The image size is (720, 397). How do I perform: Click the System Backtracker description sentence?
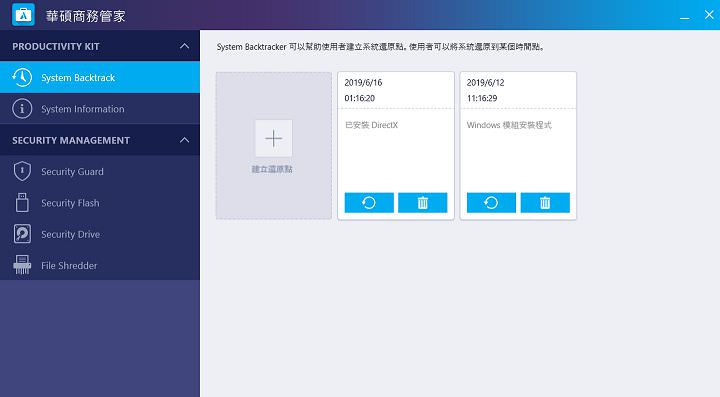click(x=381, y=47)
